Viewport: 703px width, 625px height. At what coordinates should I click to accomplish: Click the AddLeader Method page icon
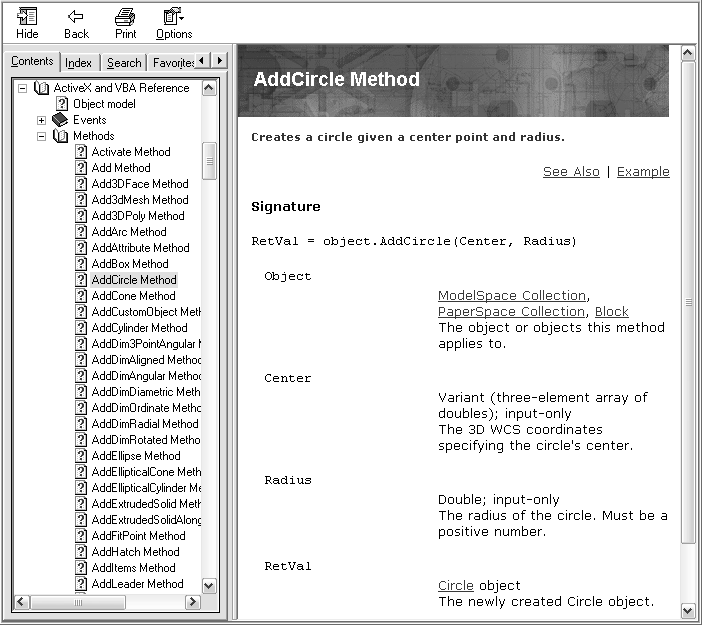coord(81,584)
